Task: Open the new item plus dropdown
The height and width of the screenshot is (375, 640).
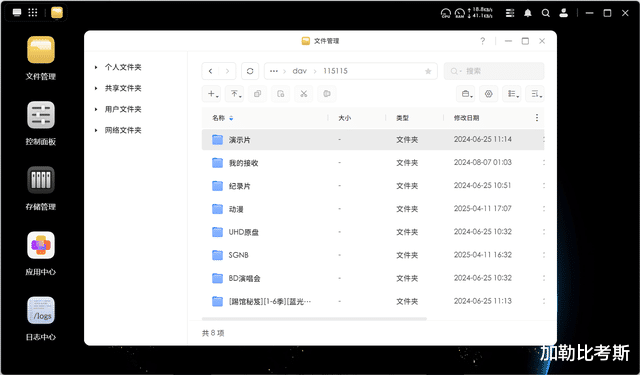Action: (212, 94)
